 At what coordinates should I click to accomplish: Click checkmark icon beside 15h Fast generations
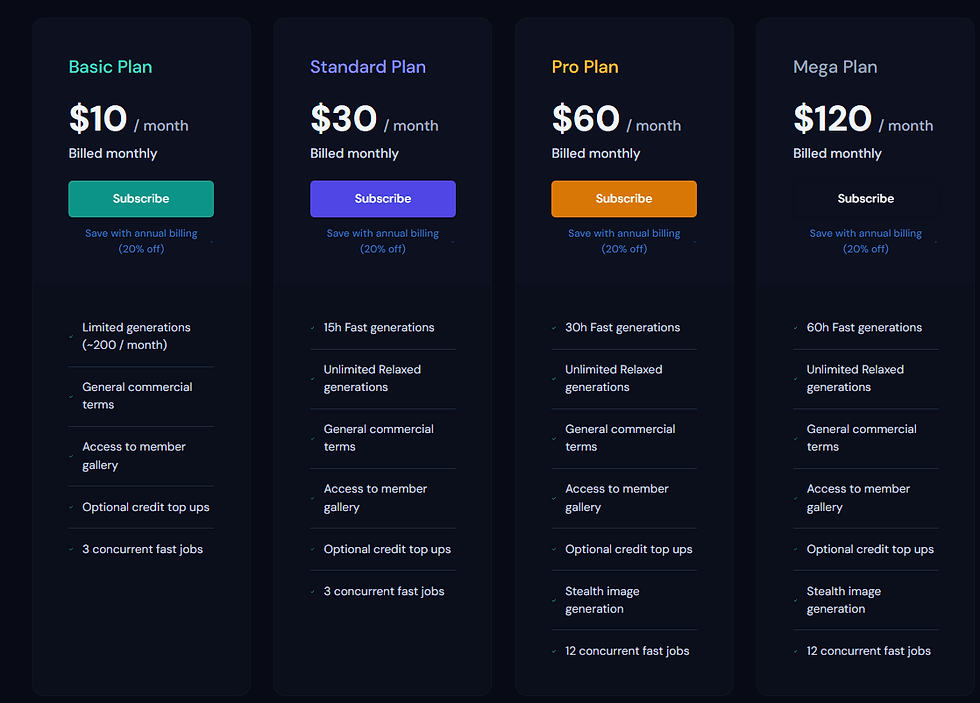coord(312,327)
